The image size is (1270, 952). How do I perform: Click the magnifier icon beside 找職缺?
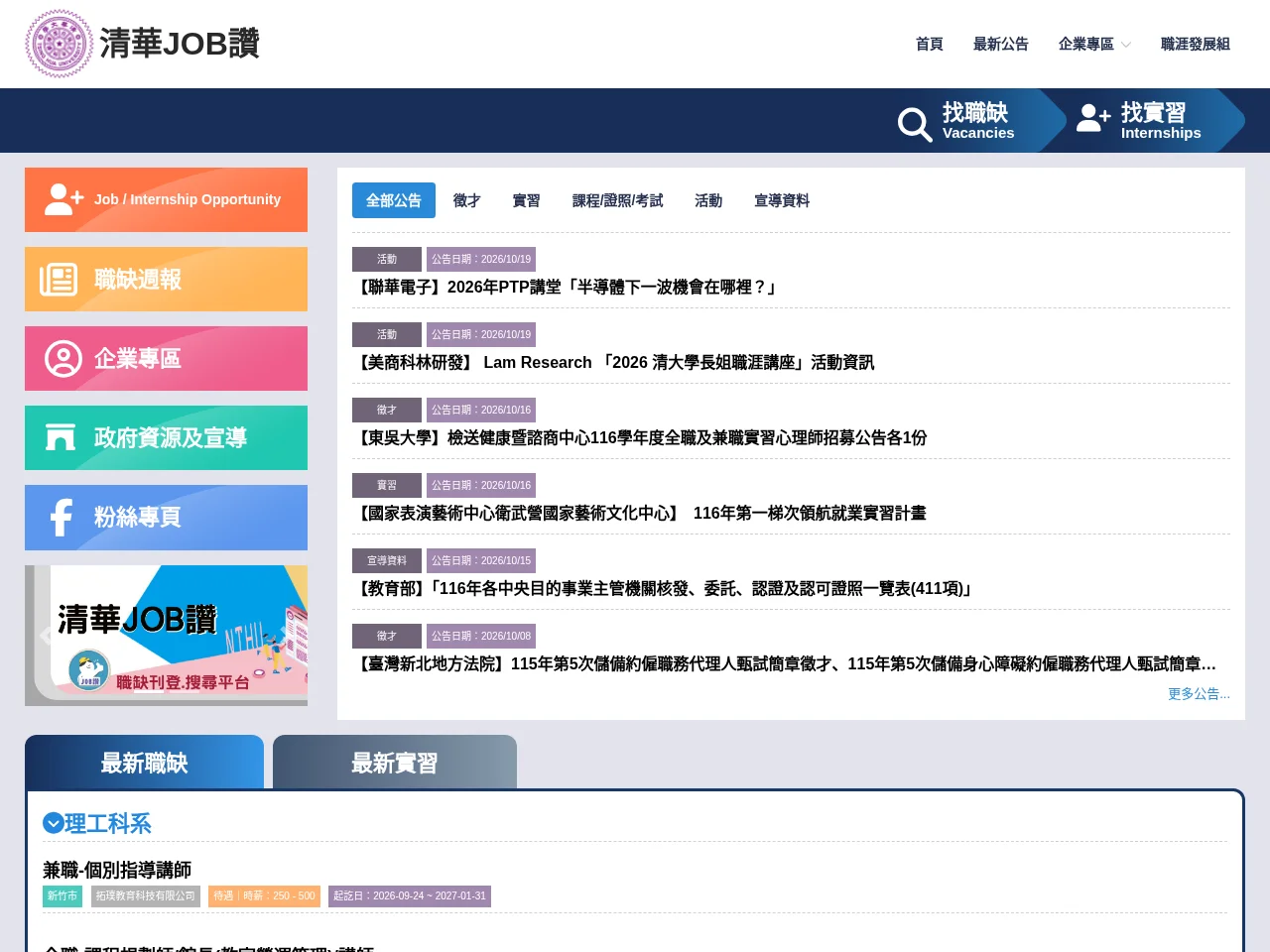coord(915,124)
